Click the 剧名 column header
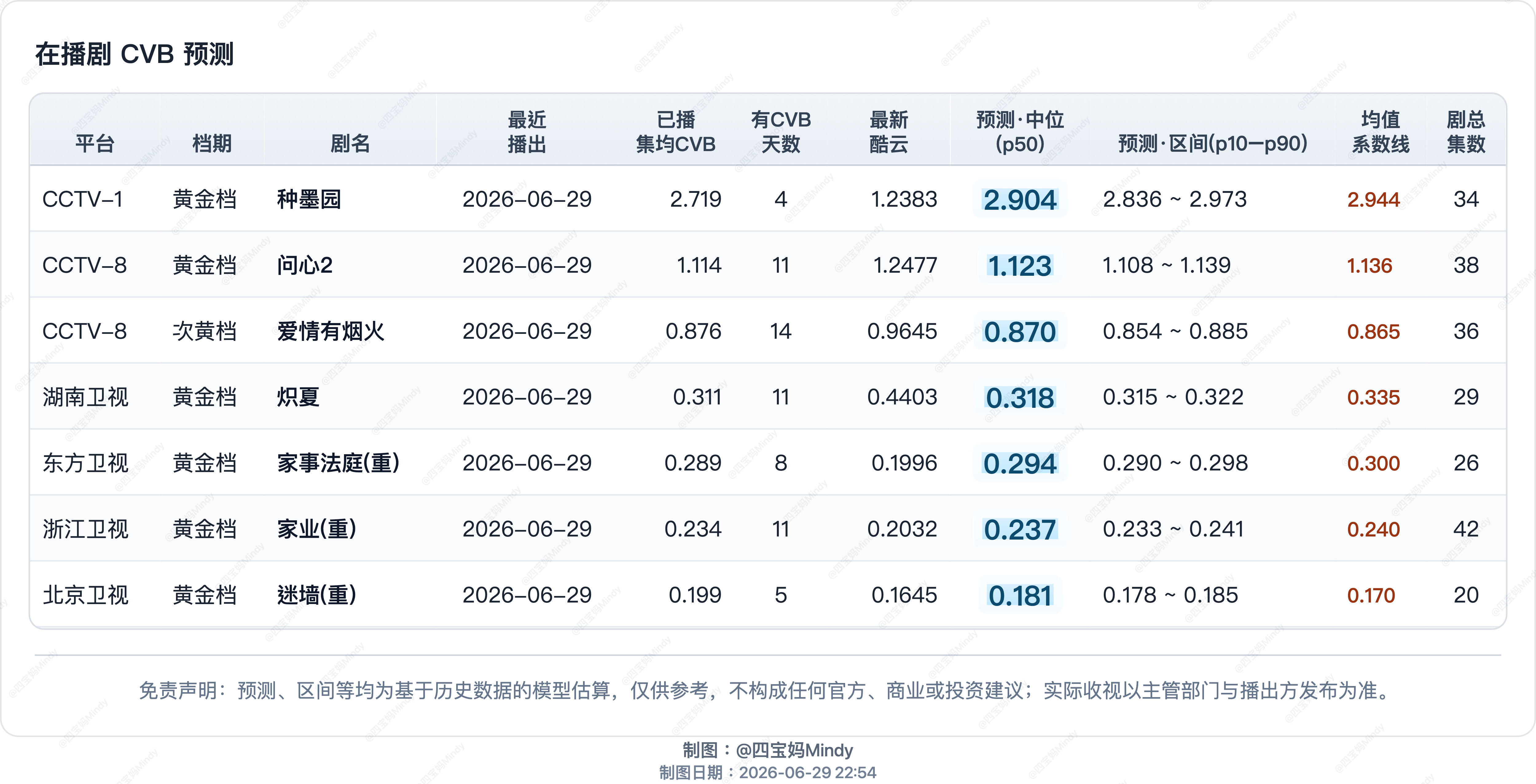Viewport: 1536px width, 784px height. (x=350, y=144)
